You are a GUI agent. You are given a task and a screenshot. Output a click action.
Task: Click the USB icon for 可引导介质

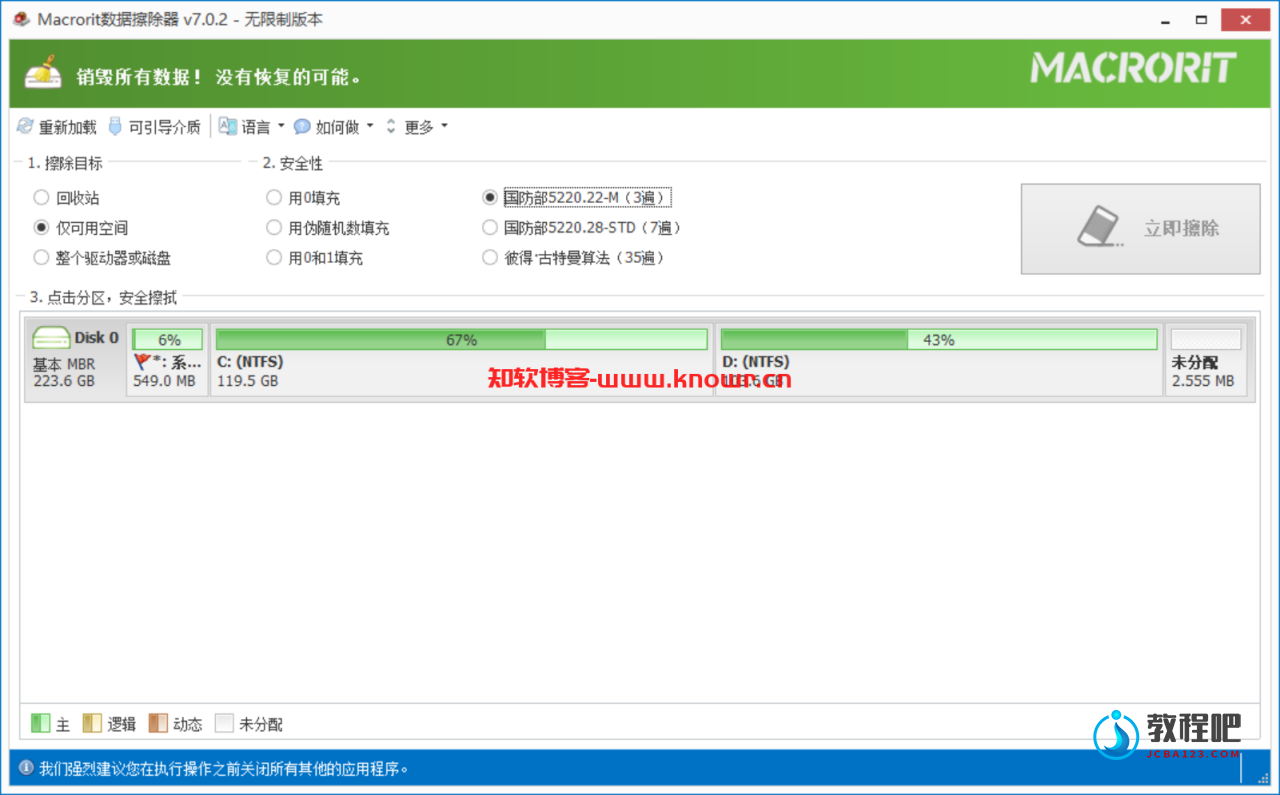115,127
